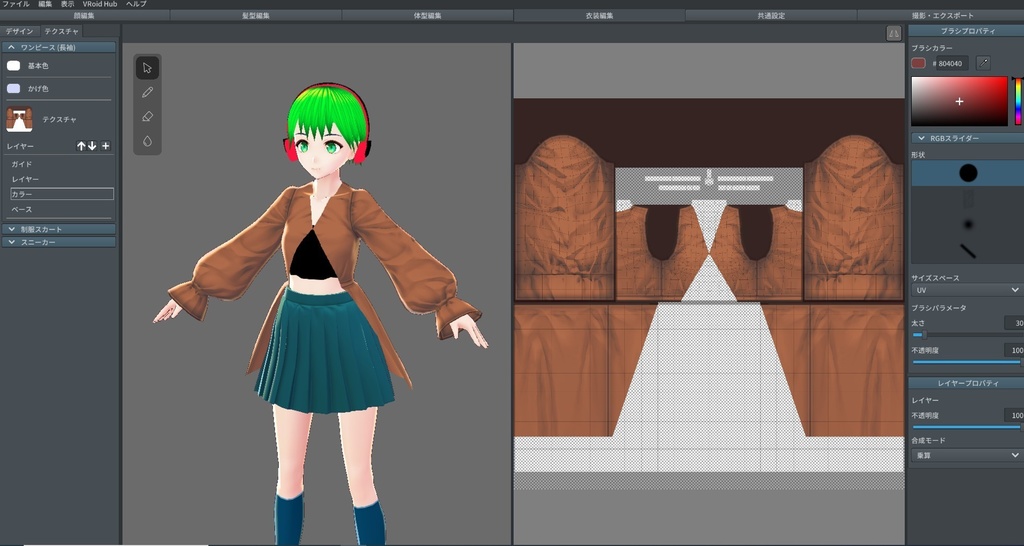The height and width of the screenshot is (546, 1024).
Task: Open the ファイル menu
Action: pyautogui.click(x=17, y=4)
